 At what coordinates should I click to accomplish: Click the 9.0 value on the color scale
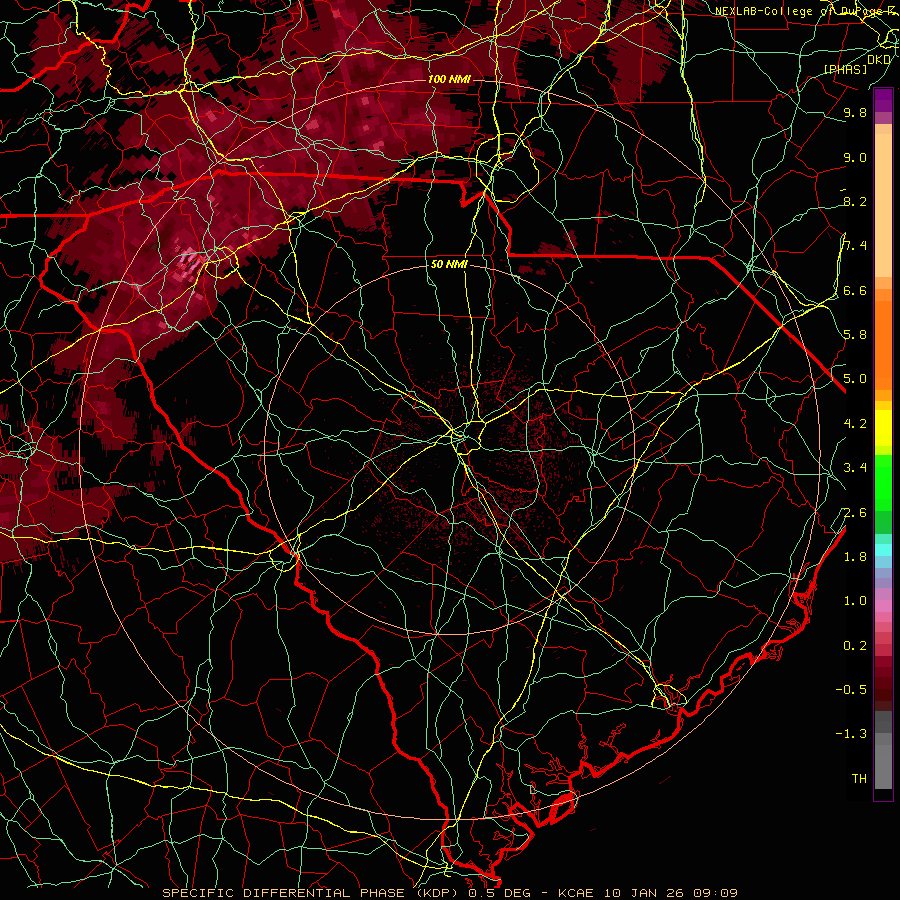click(x=855, y=157)
